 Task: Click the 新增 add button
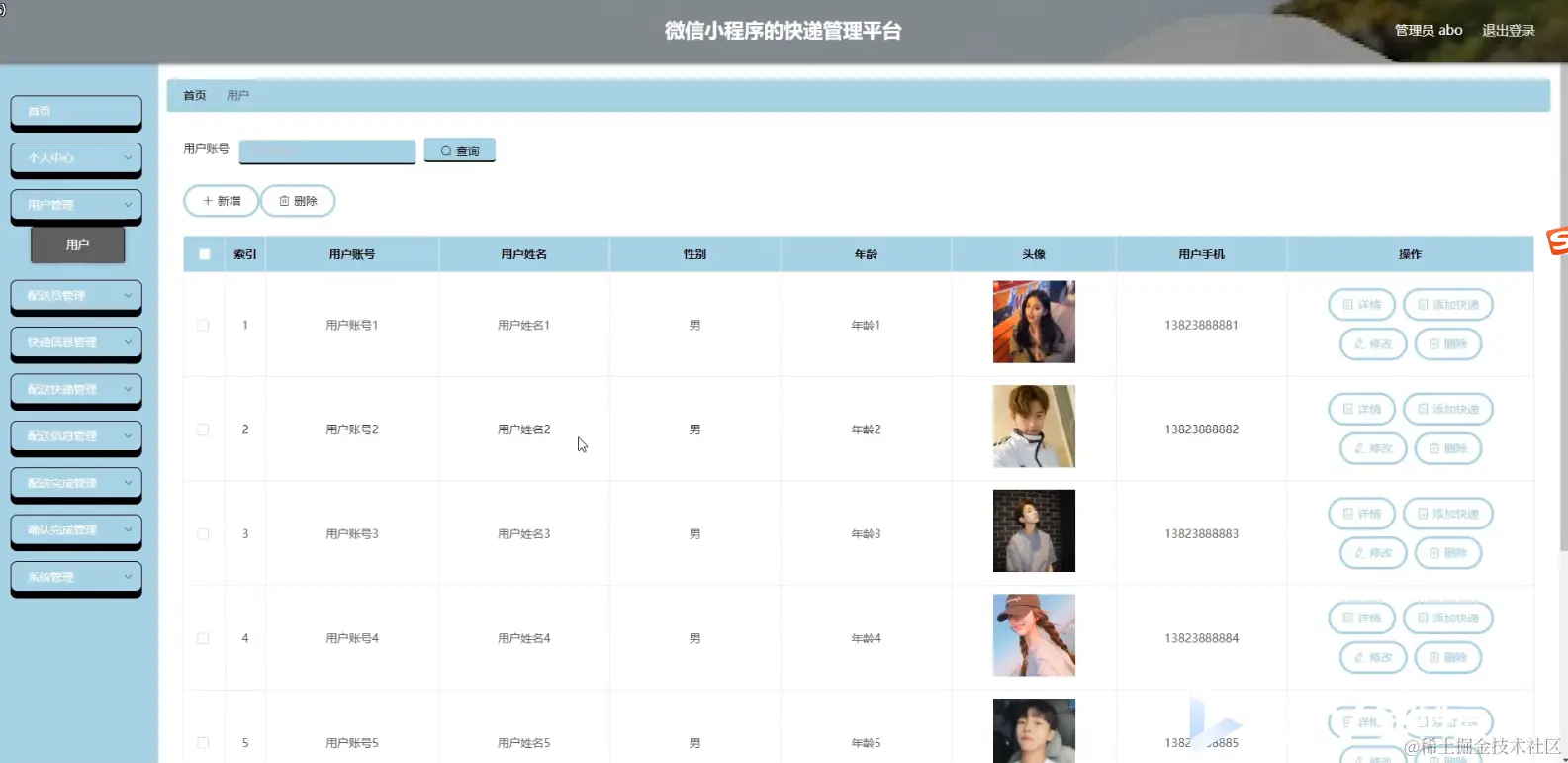point(222,201)
